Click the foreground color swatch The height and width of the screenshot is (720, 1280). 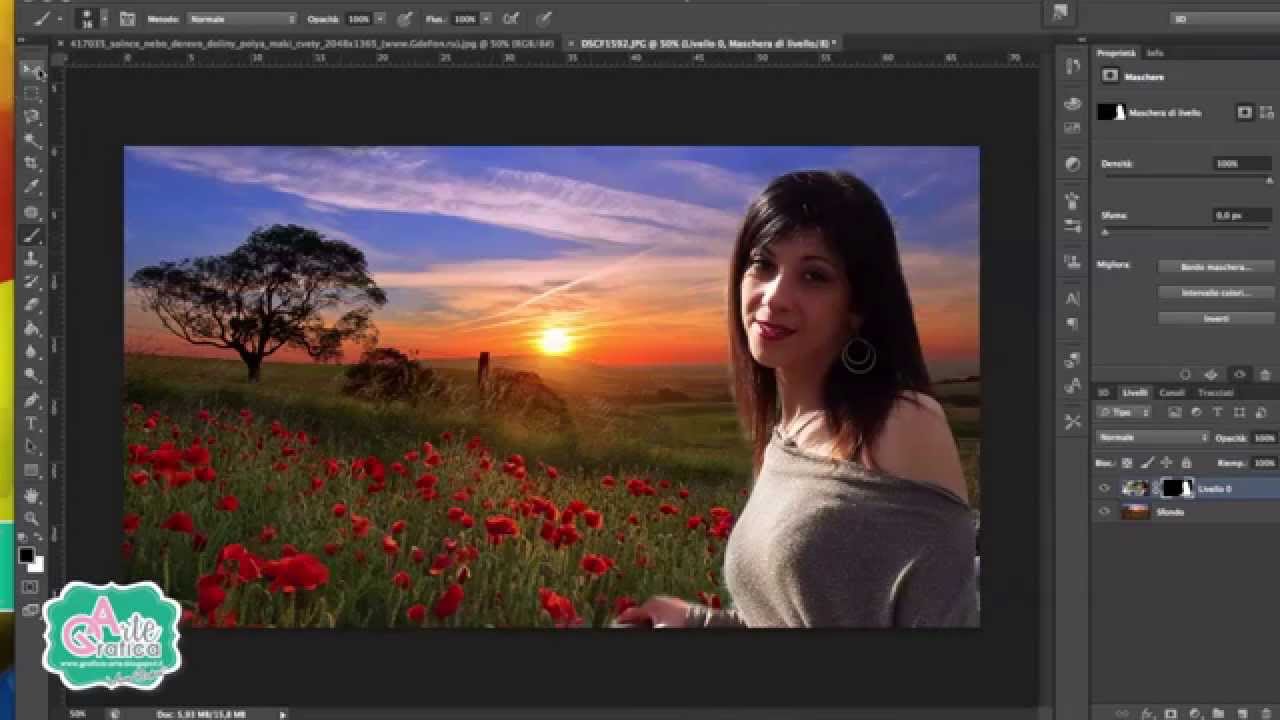(26, 556)
